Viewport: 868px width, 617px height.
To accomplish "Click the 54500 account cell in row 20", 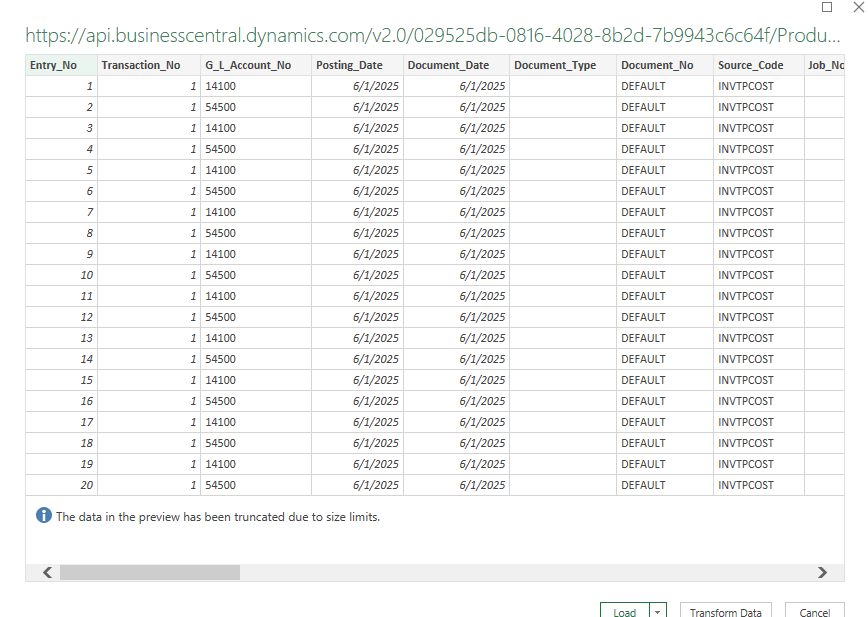I will pyautogui.click(x=256, y=485).
